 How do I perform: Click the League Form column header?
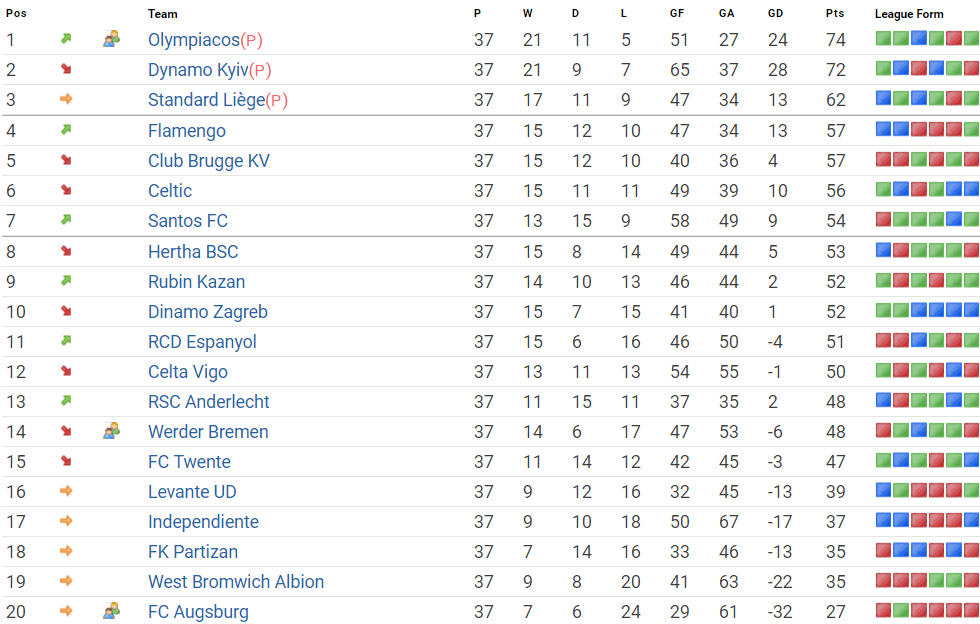(909, 14)
